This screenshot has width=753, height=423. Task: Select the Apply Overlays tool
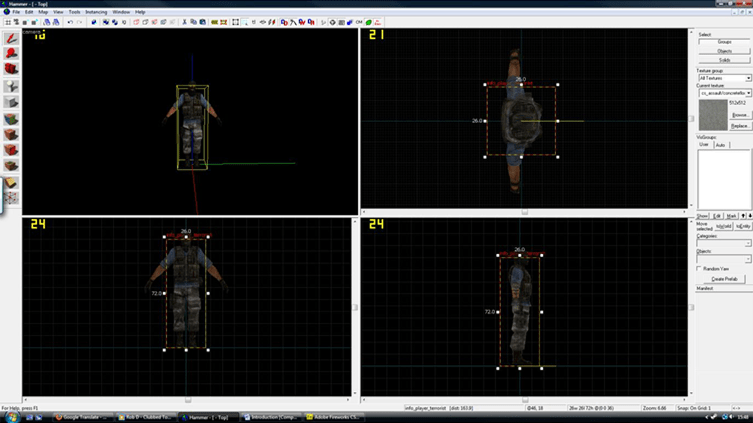point(11,166)
